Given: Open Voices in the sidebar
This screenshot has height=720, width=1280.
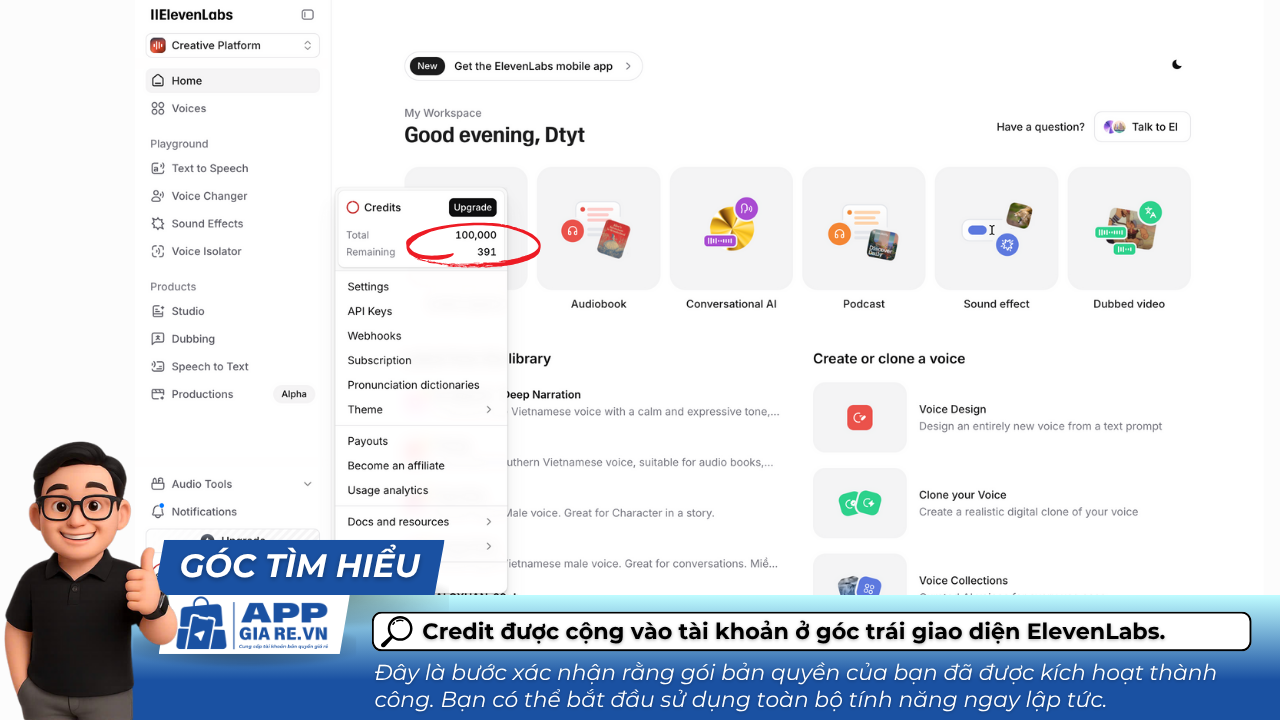Looking at the screenshot, I should coord(232,108).
